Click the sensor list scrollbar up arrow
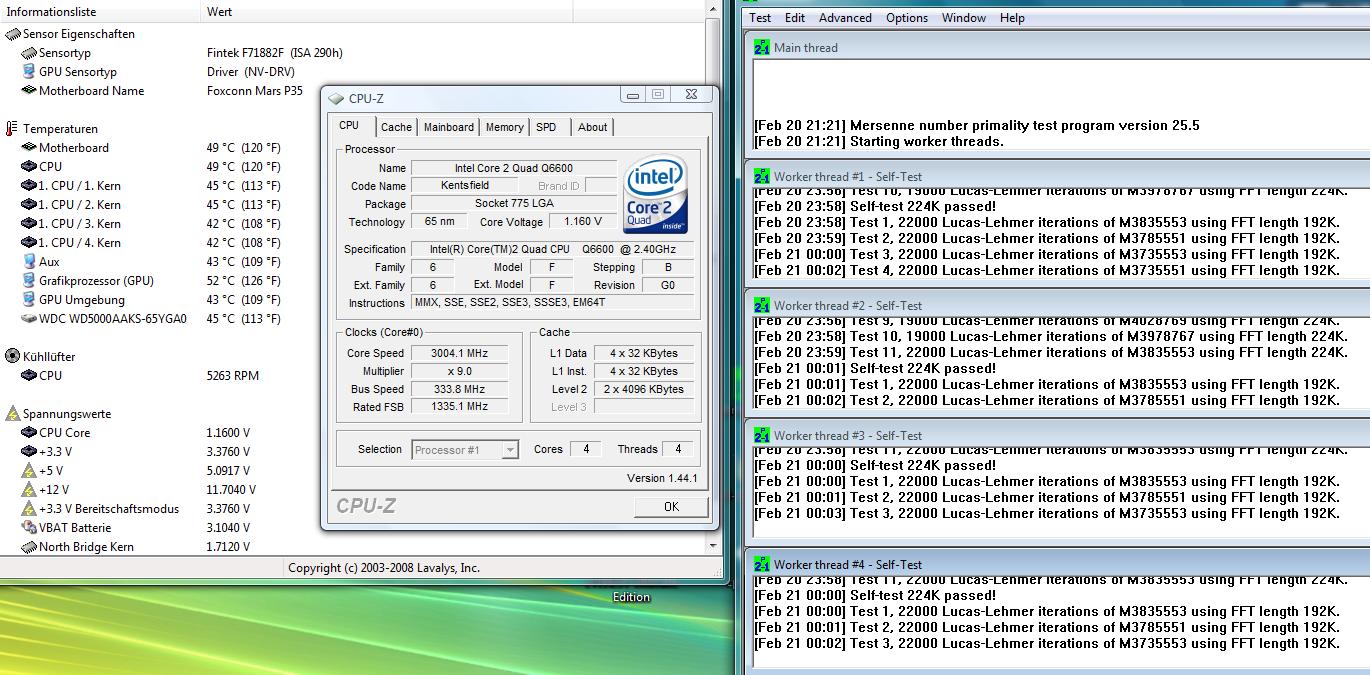 (712, 10)
